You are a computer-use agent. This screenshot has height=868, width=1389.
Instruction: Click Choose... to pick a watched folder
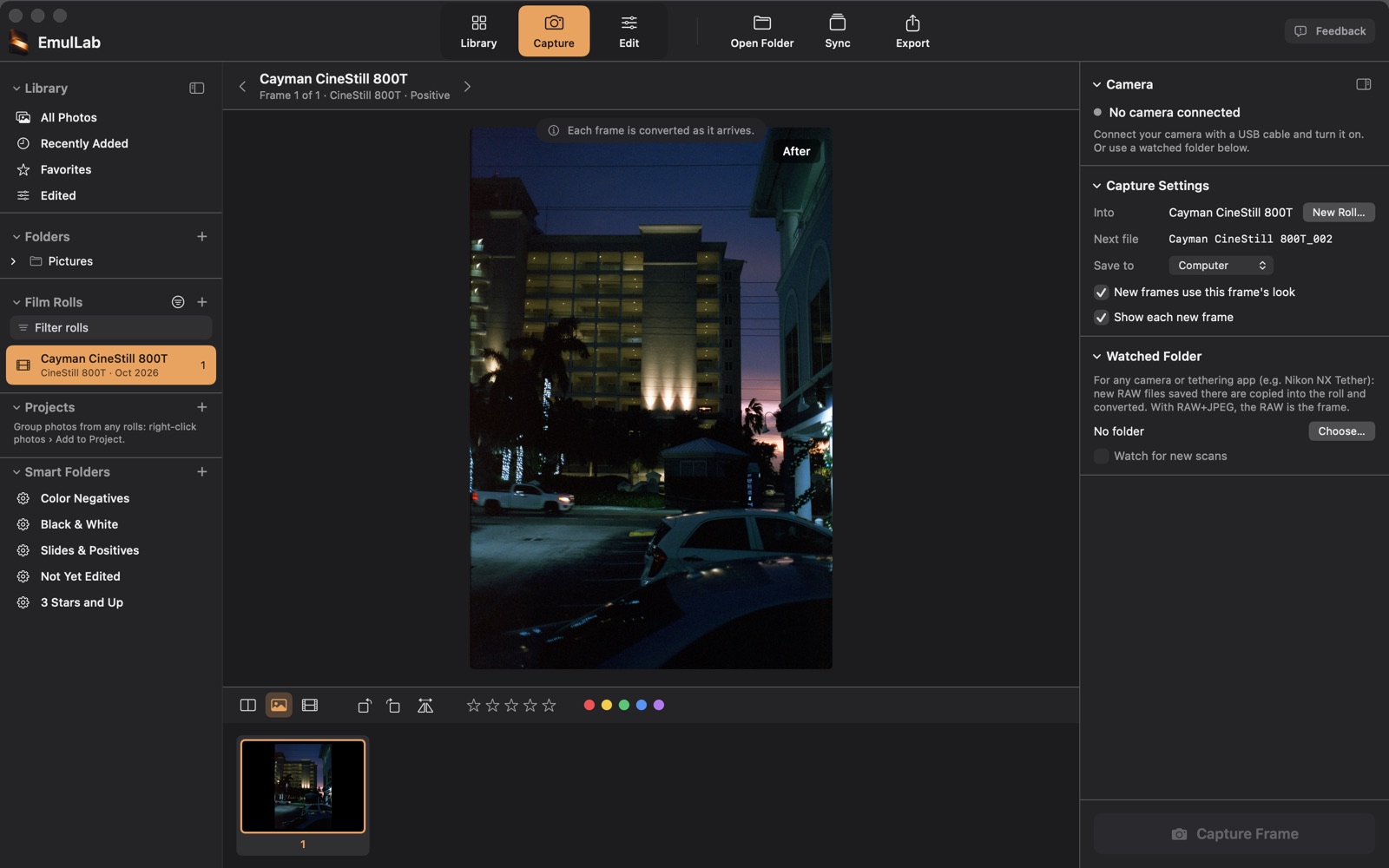tap(1341, 431)
